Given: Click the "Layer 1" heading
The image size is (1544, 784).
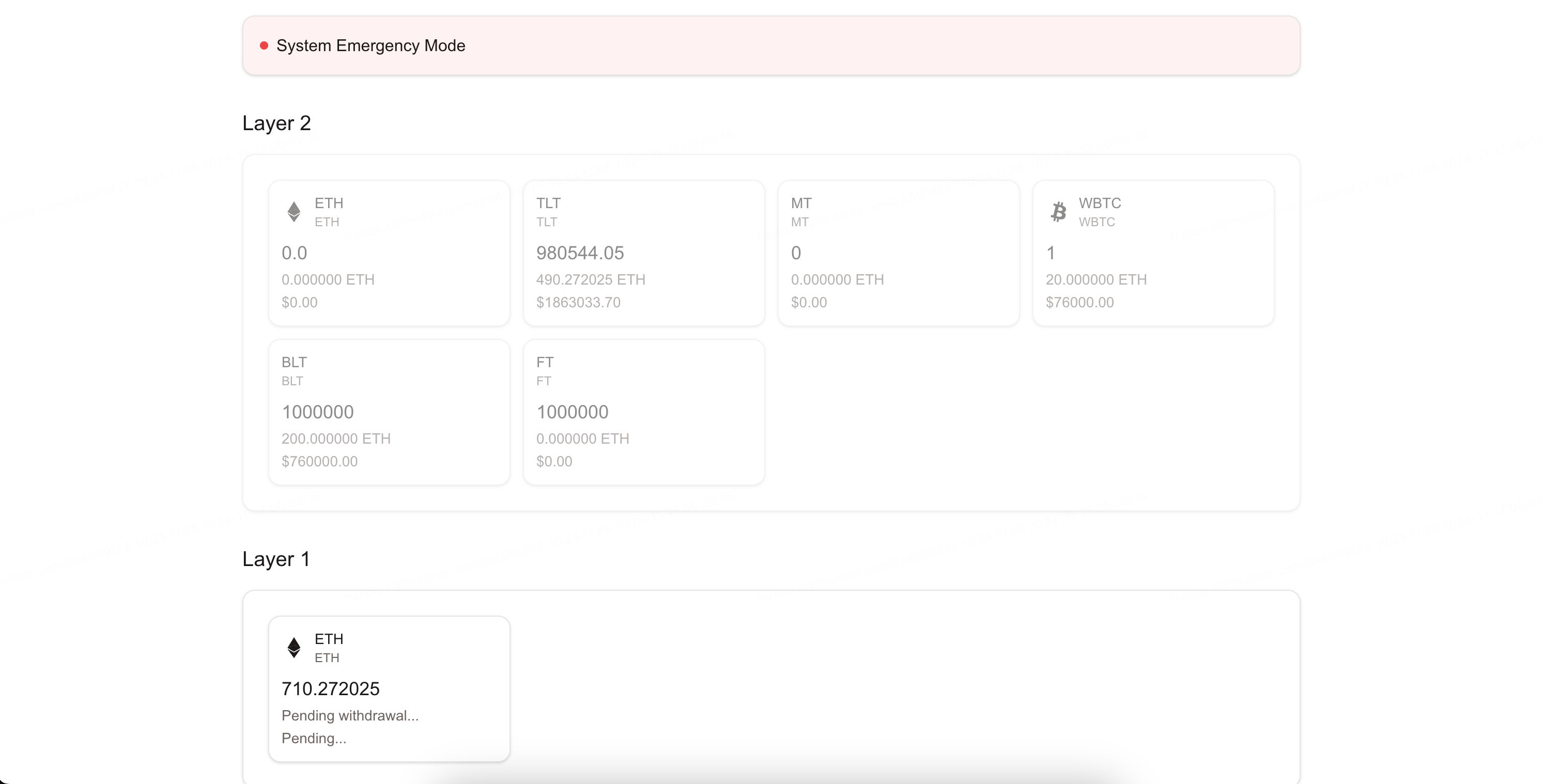Looking at the screenshot, I should (276, 559).
